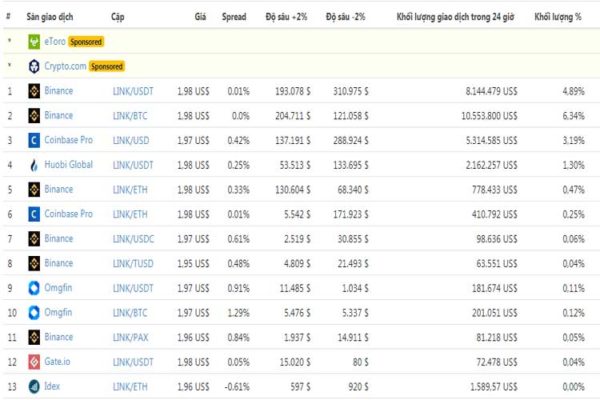
Task: Click the Binance logo in row 8
Action: click(34, 263)
